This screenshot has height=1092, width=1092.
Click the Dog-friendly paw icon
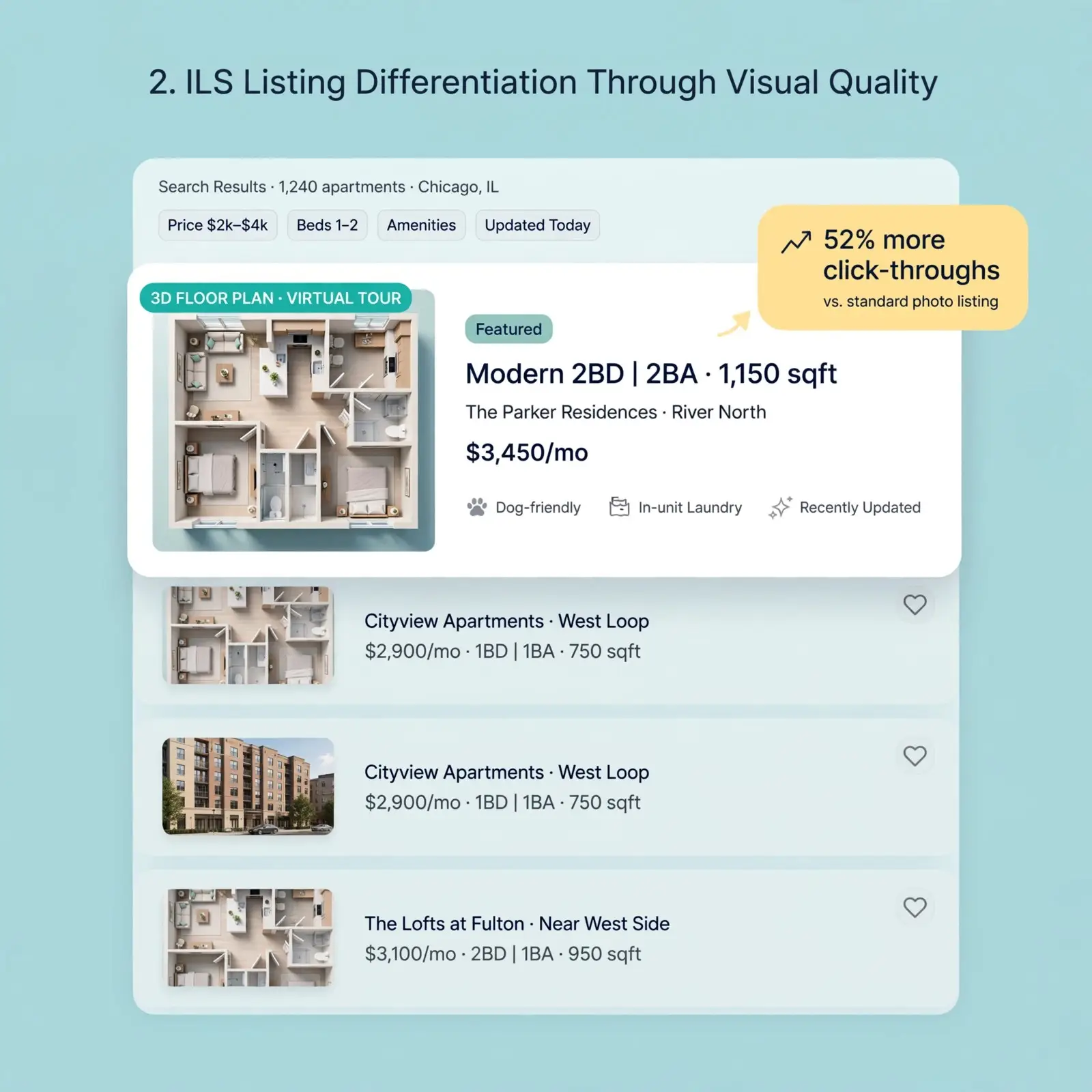coord(477,507)
